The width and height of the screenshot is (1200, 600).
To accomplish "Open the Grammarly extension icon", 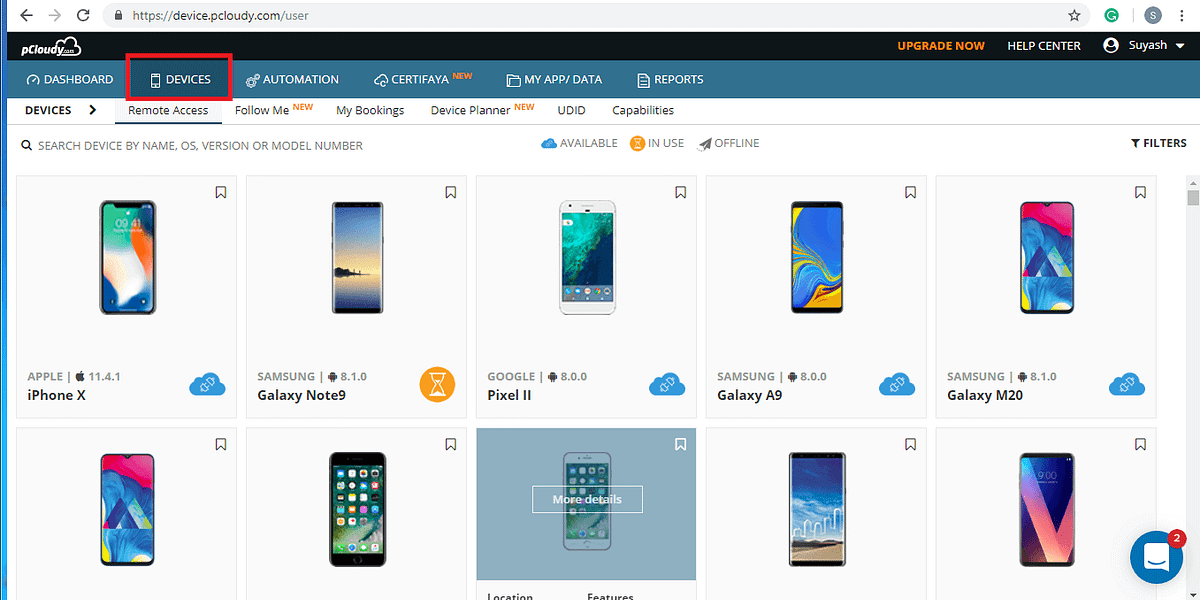I will coord(1111,16).
